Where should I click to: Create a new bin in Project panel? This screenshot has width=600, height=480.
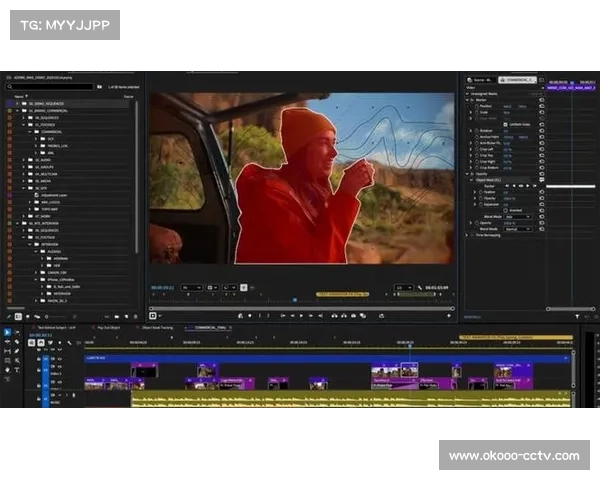[117, 317]
